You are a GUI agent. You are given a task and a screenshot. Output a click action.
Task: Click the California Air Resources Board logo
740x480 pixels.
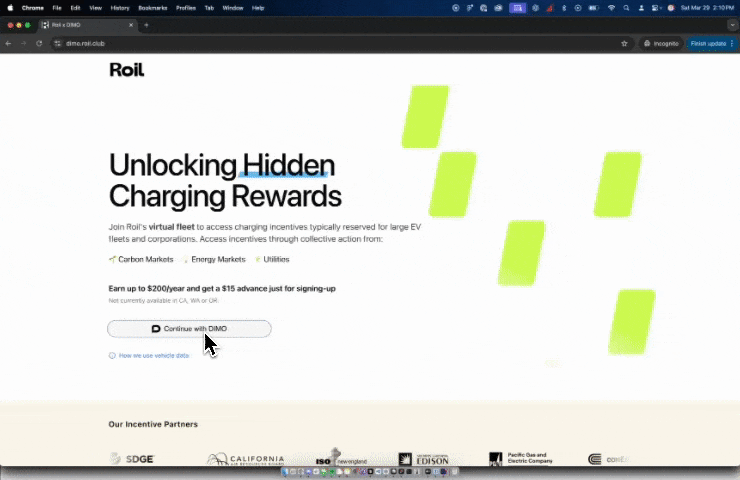[246, 459]
